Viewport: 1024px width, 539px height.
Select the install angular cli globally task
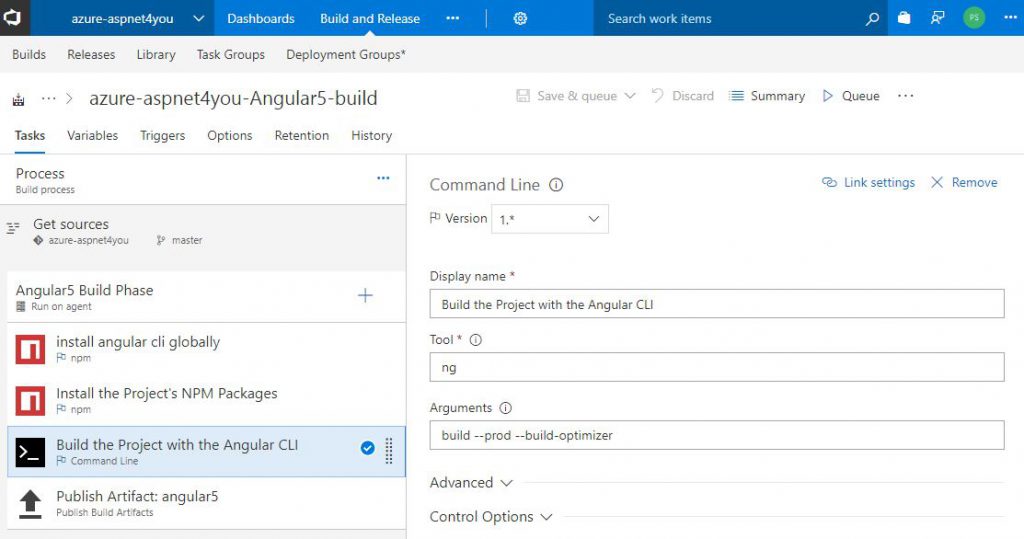tap(206, 348)
